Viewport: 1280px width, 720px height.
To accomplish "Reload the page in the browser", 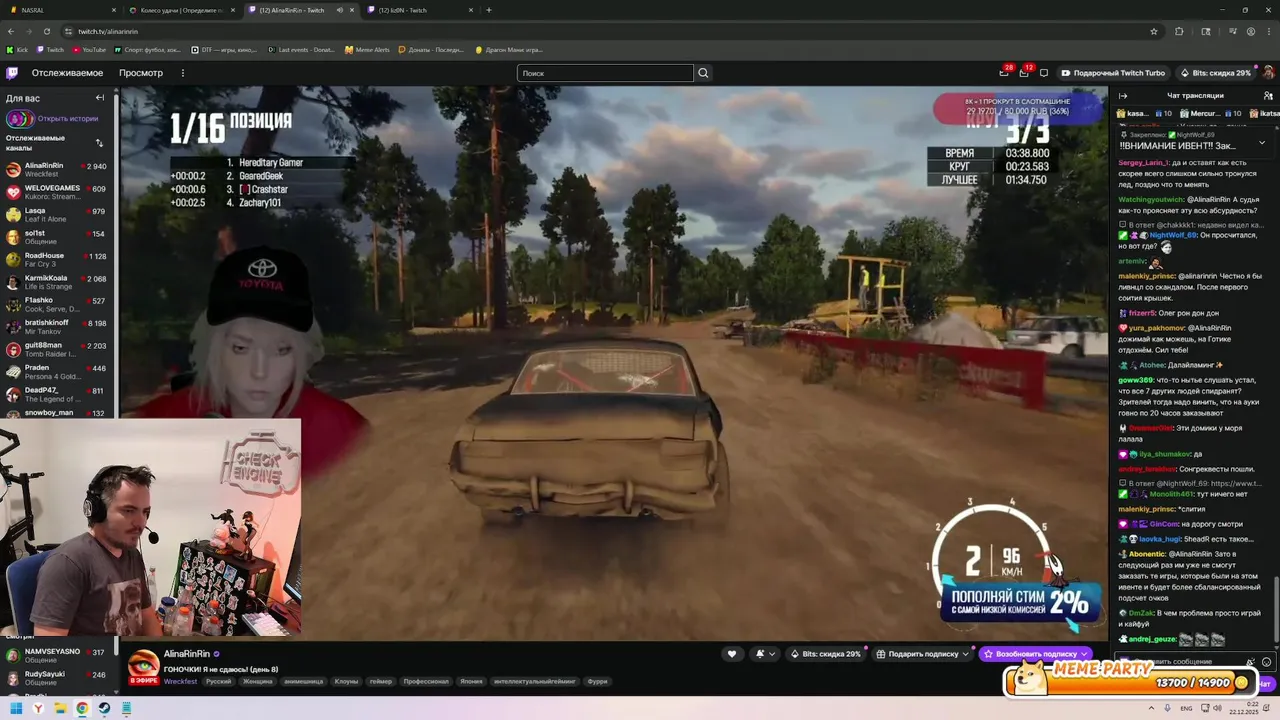I will pyautogui.click(x=48, y=31).
